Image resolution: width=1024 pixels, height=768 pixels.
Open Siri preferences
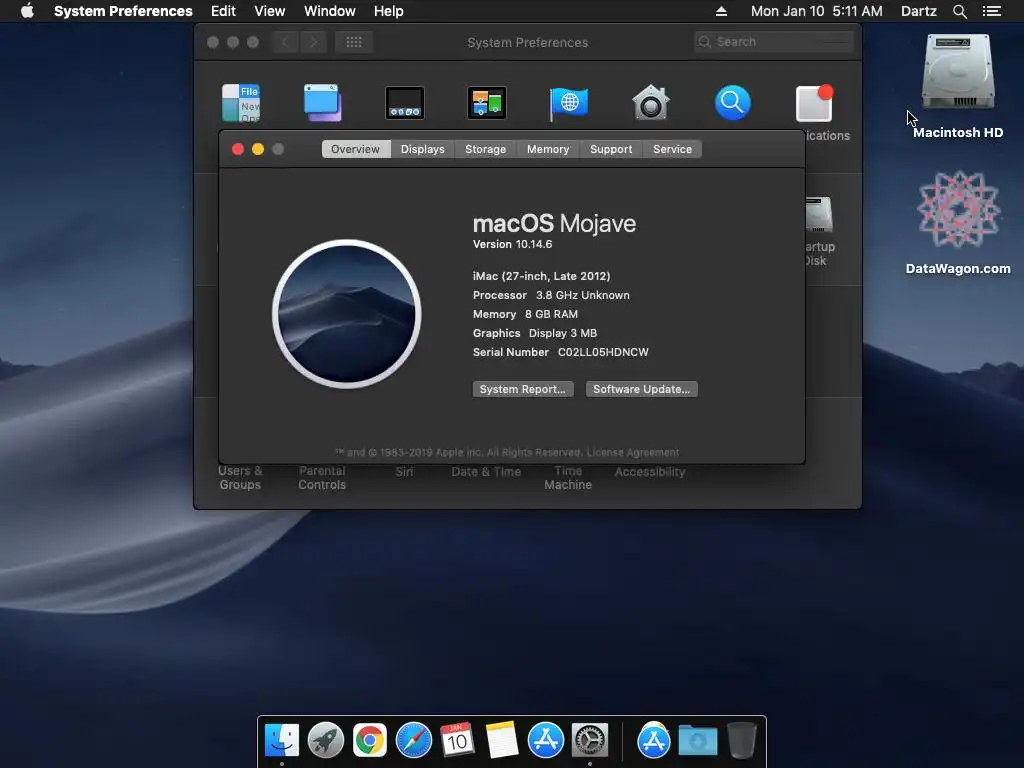pyautogui.click(x=404, y=472)
